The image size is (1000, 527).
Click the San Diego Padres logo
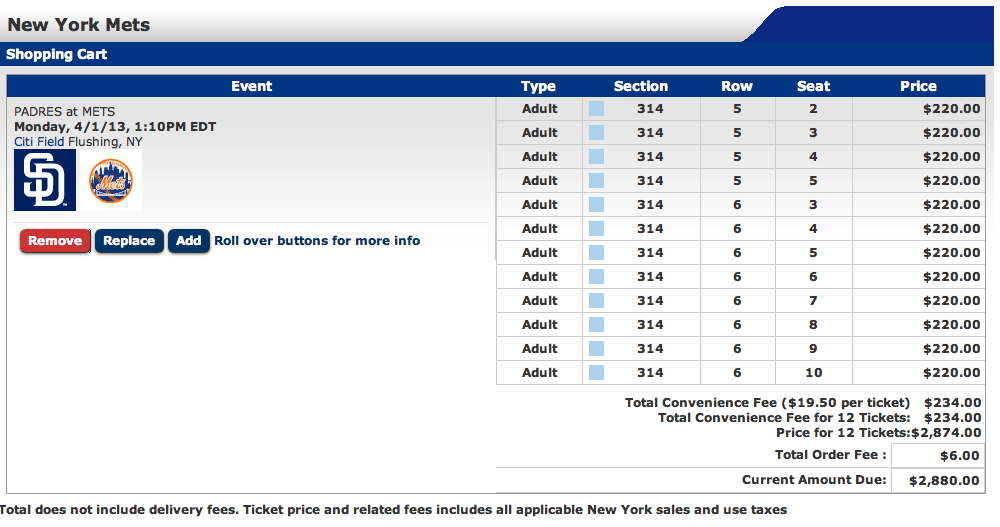45,180
